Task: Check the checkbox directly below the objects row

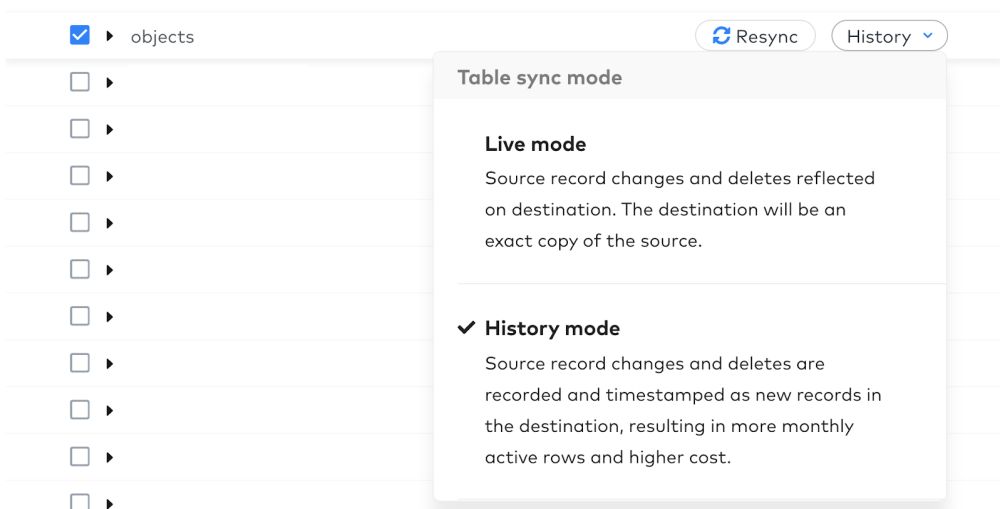Action: (80, 82)
